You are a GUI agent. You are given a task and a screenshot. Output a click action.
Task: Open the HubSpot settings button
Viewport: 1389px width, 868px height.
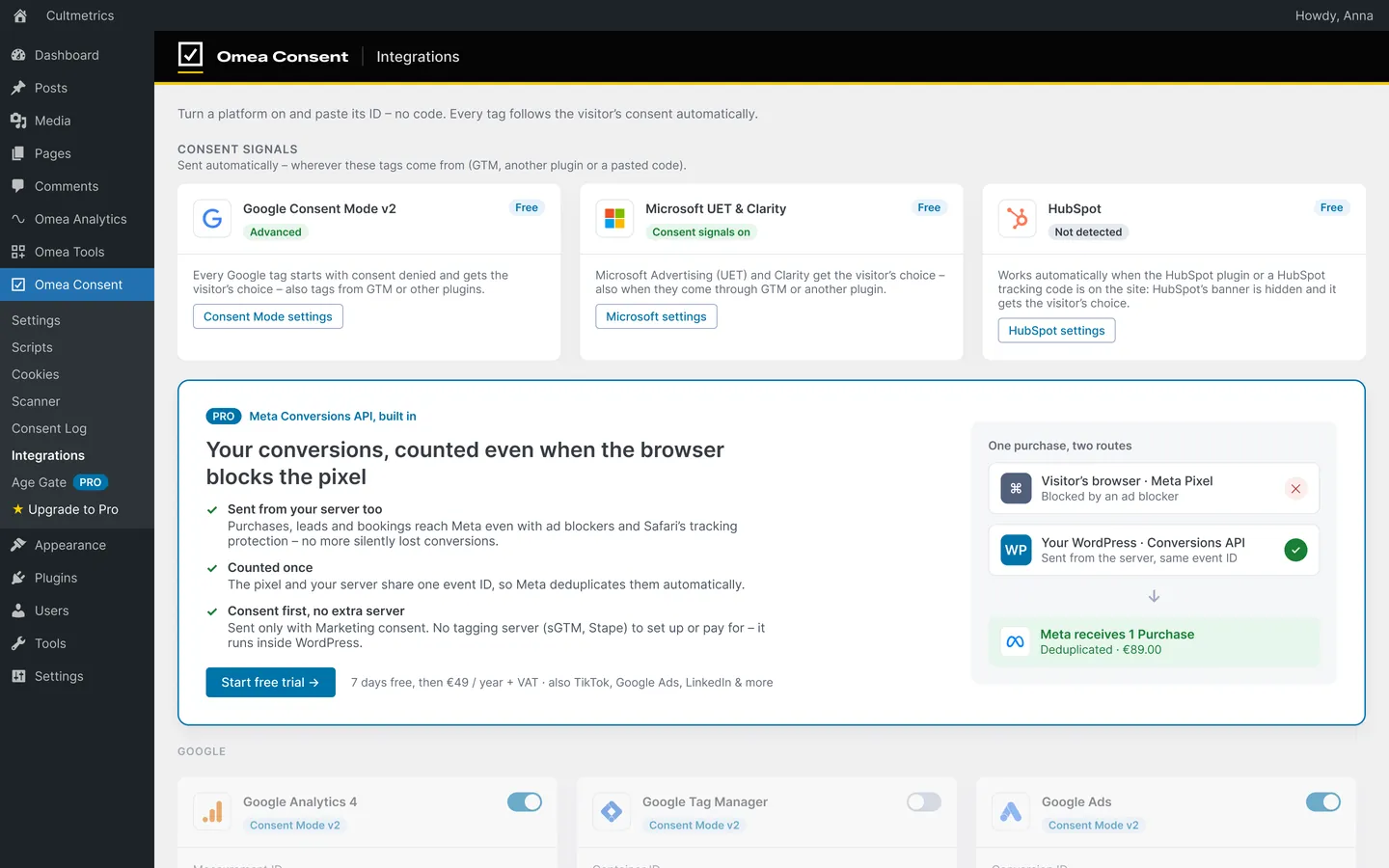[1056, 331]
